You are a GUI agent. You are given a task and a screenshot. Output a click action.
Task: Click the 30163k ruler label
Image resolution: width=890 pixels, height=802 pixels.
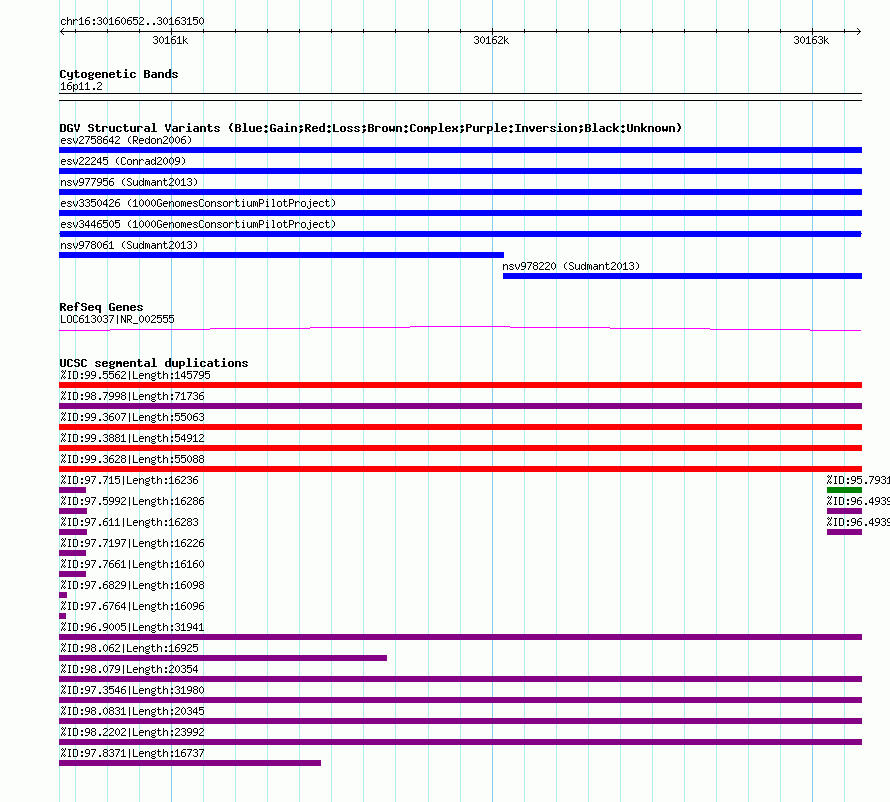tap(811, 40)
